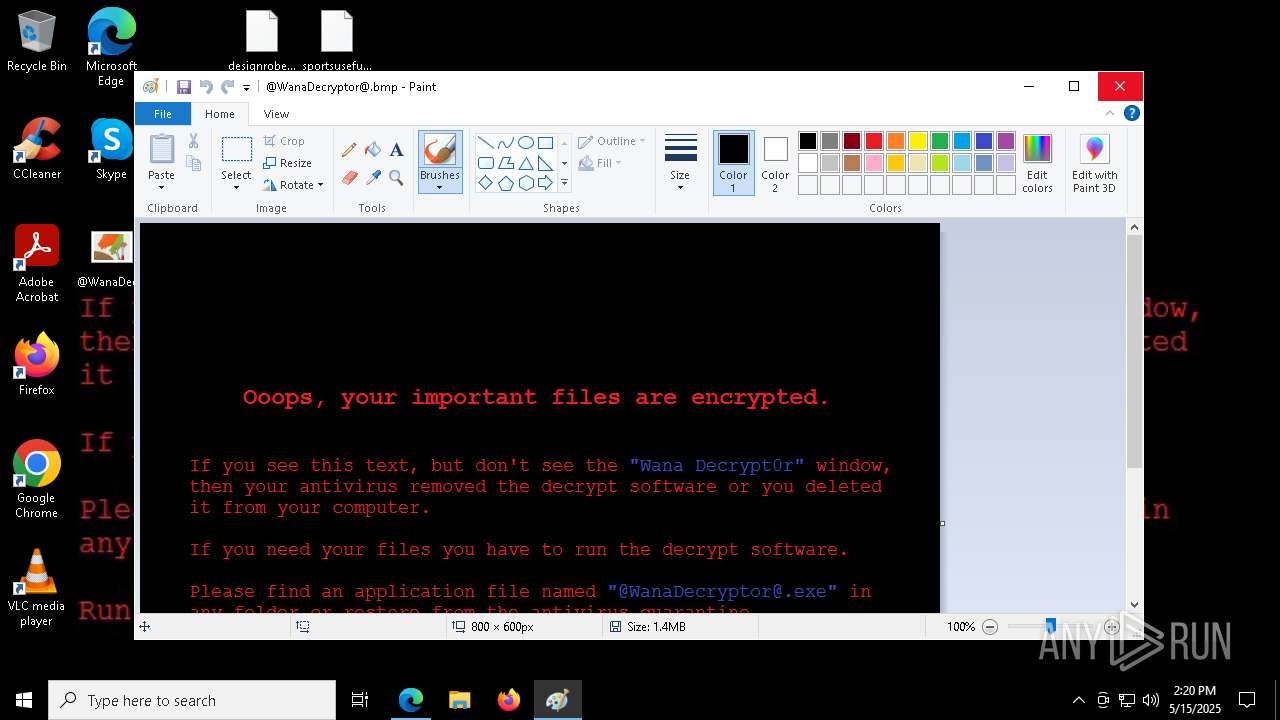Click the zoom slider handle
The height and width of the screenshot is (720, 1280).
[x=1050, y=627]
